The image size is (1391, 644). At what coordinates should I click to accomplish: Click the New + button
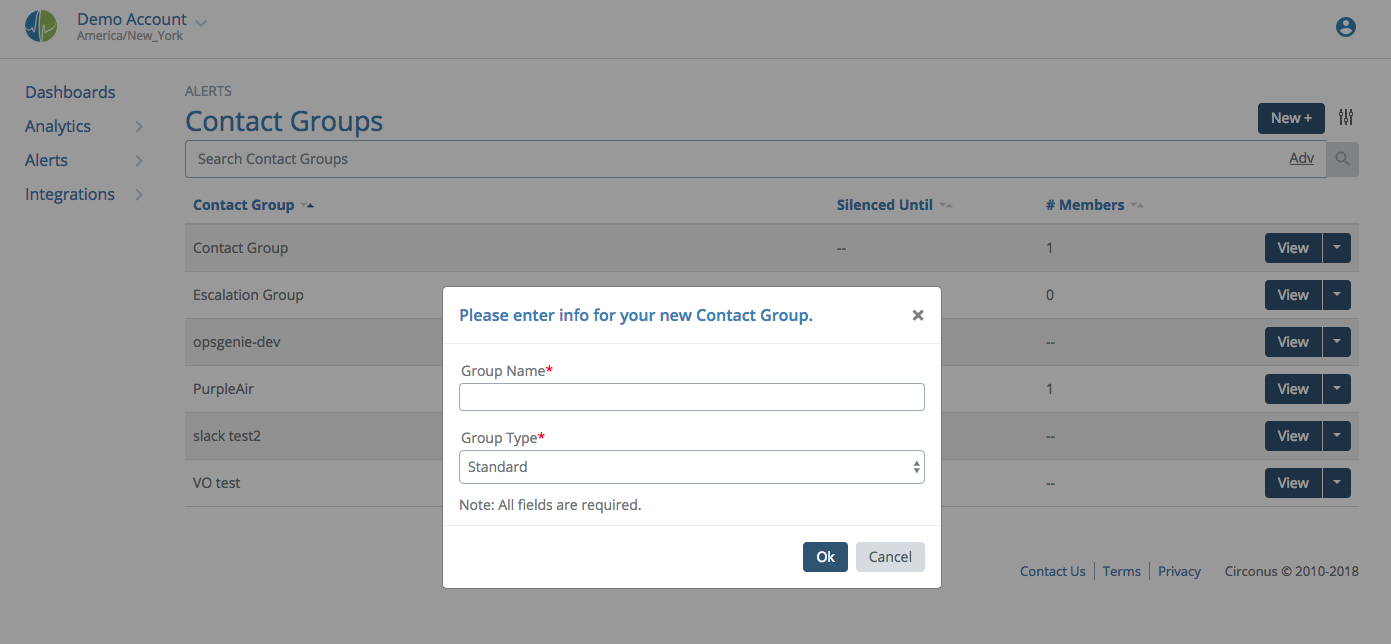tap(1290, 117)
